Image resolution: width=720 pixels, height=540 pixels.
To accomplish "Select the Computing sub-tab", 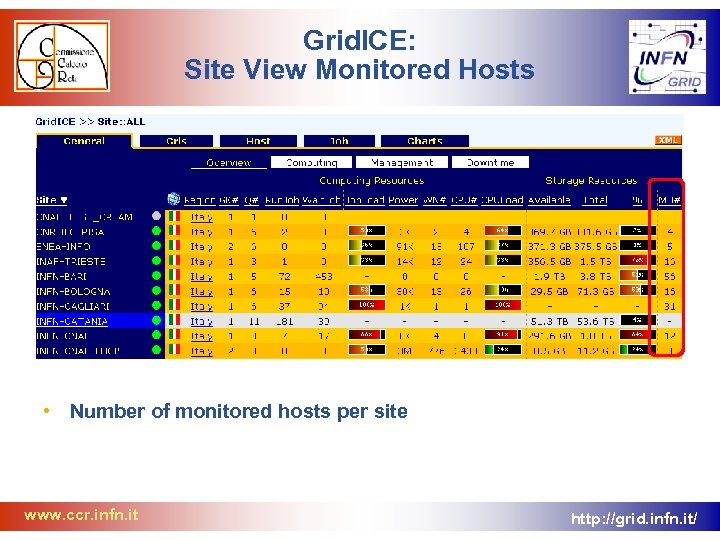I will click(311, 163).
